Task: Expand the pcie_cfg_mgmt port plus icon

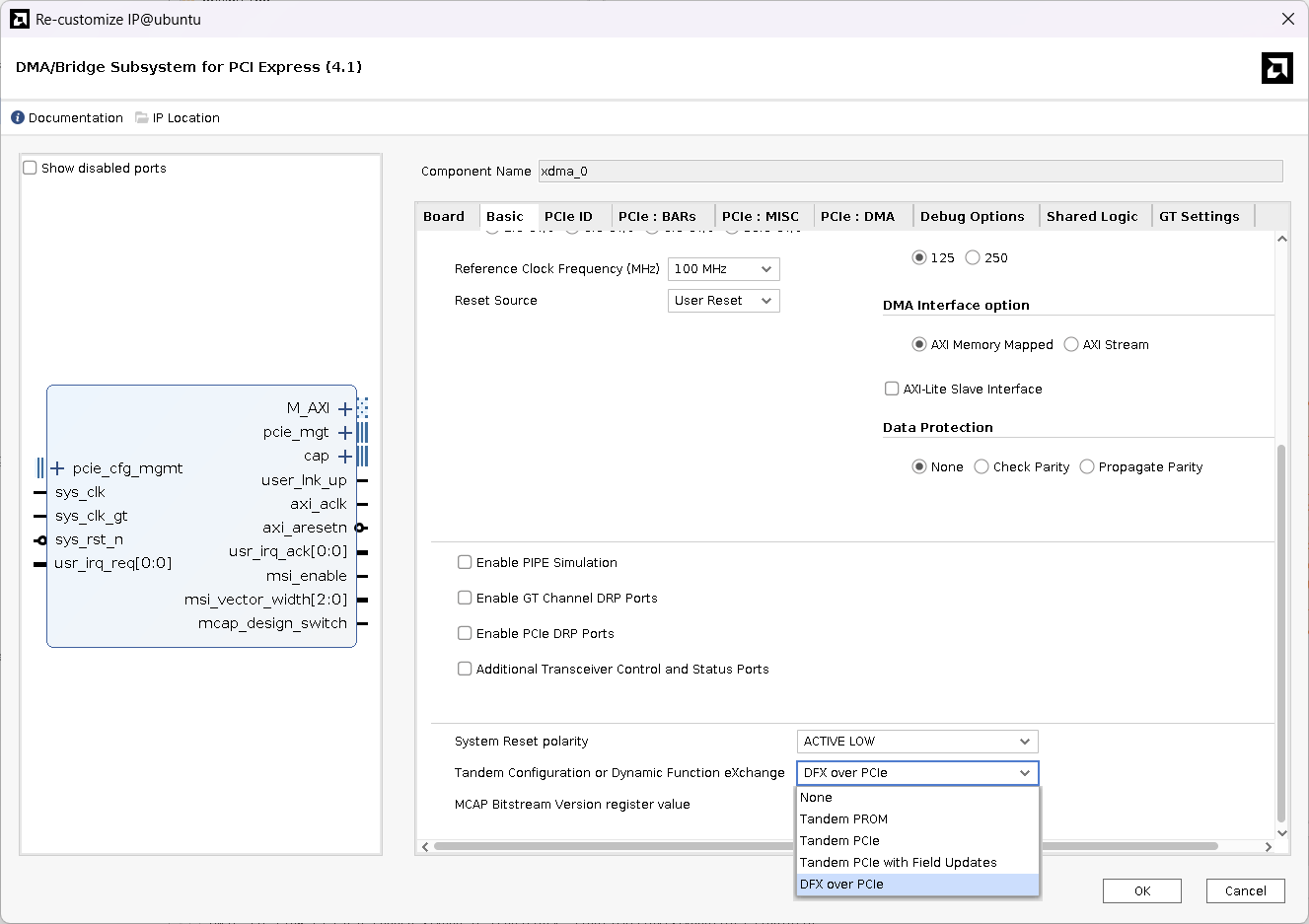Action: (57, 468)
